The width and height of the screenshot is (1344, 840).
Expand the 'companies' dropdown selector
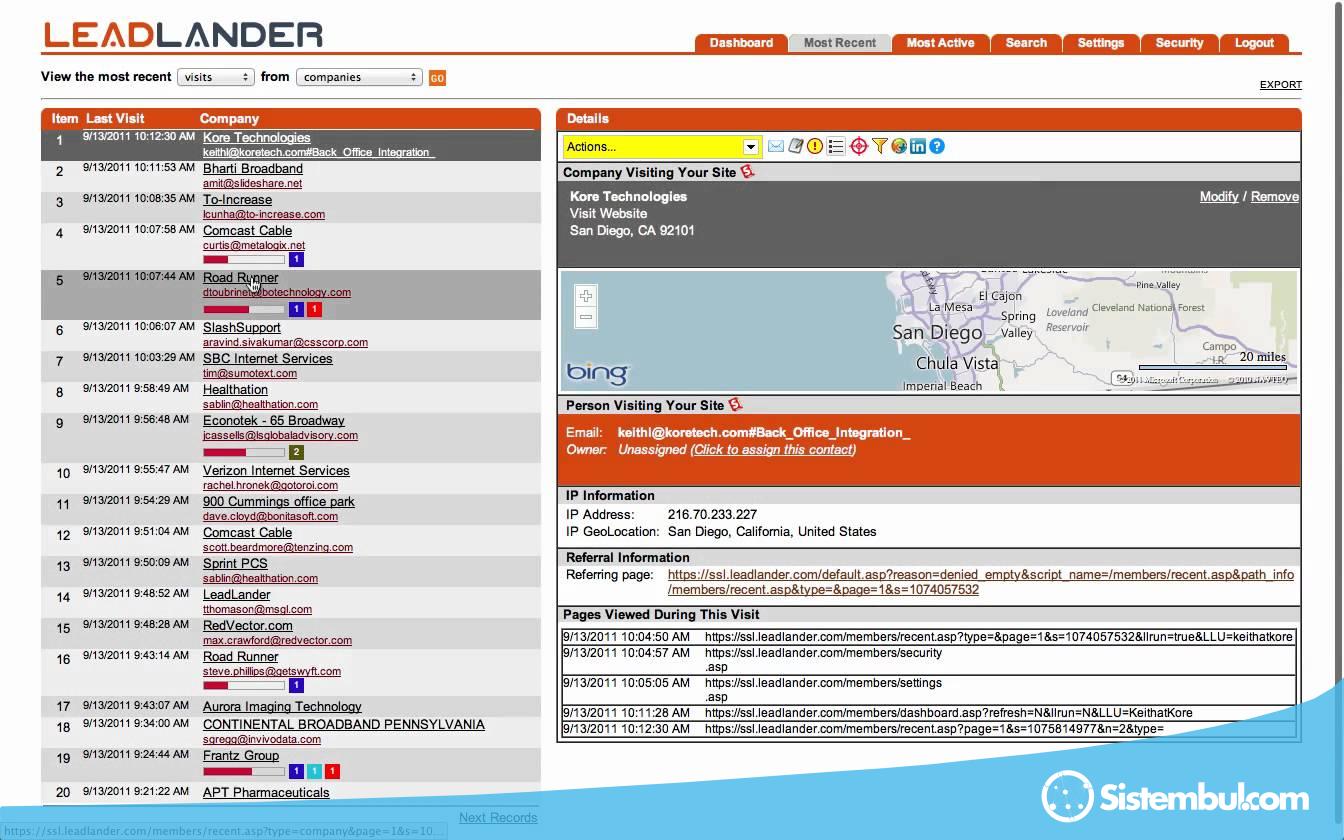[x=359, y=77]
